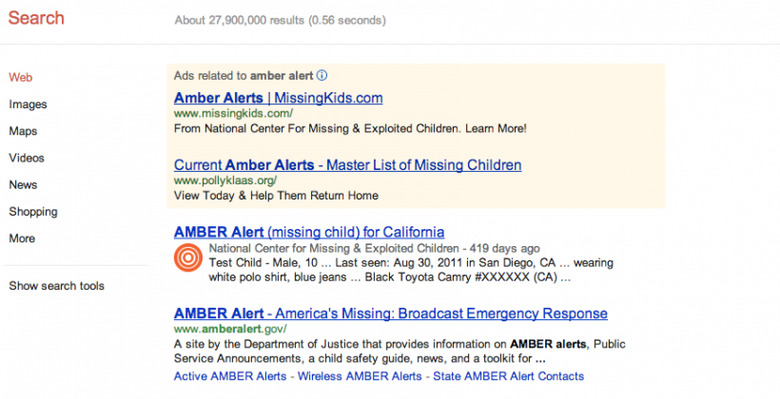Open AMBER Alert for California result
Screen dimensions: 780x399
[x=309, y=232]
